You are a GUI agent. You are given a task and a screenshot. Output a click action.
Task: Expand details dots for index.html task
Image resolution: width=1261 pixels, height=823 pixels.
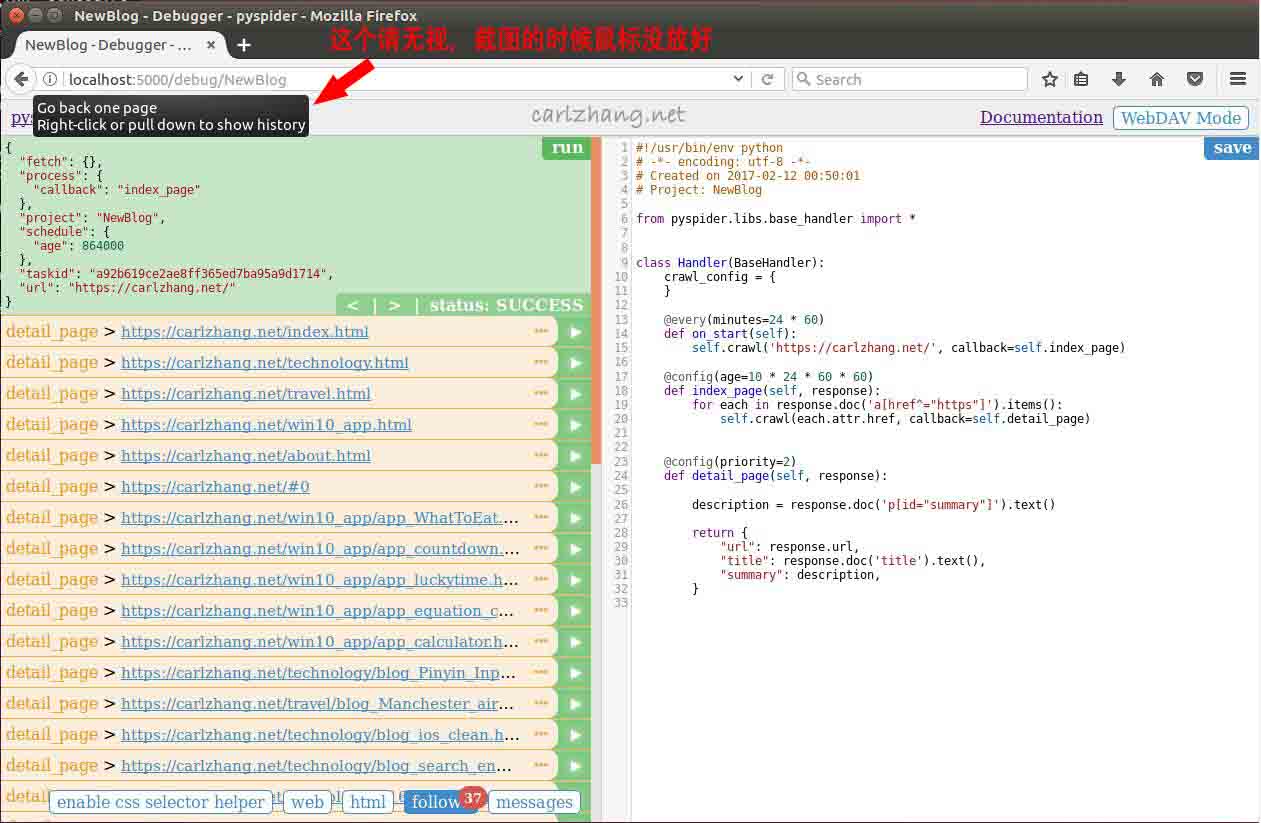click(541, 331)
